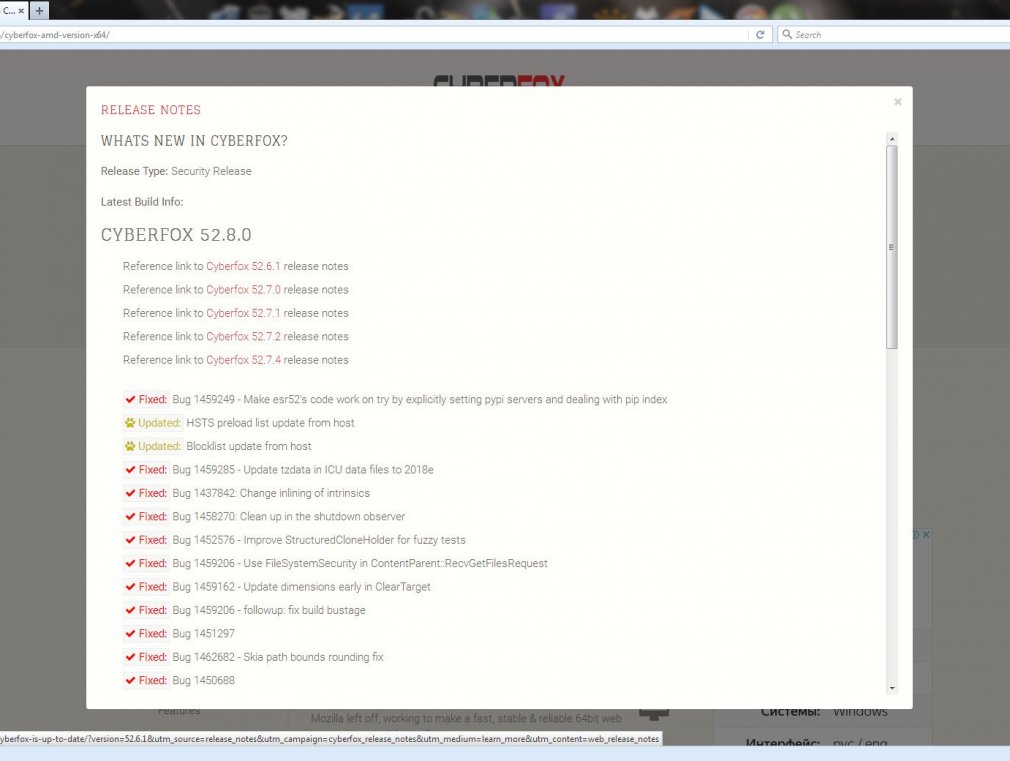The image size is (1010, 761).
Task: Click check icon beside Bug 1458270
Action: pyautogui.click(x=130, y=517)
